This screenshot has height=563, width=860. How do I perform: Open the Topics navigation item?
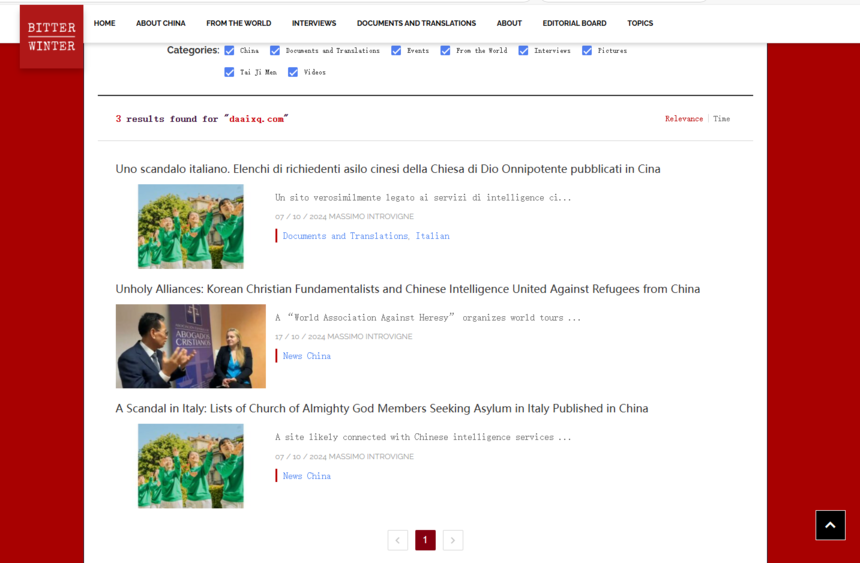(x=640, y=23)
